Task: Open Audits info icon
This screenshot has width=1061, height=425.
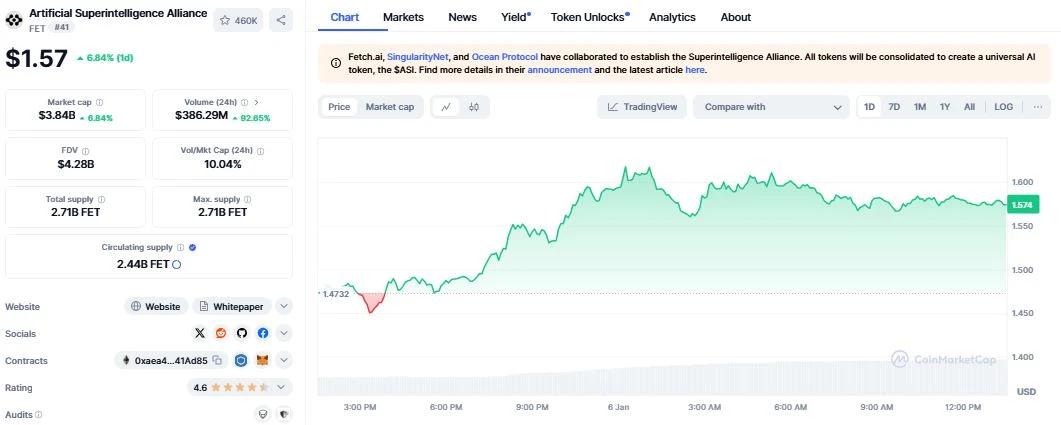Action: [x=39, y=414]
